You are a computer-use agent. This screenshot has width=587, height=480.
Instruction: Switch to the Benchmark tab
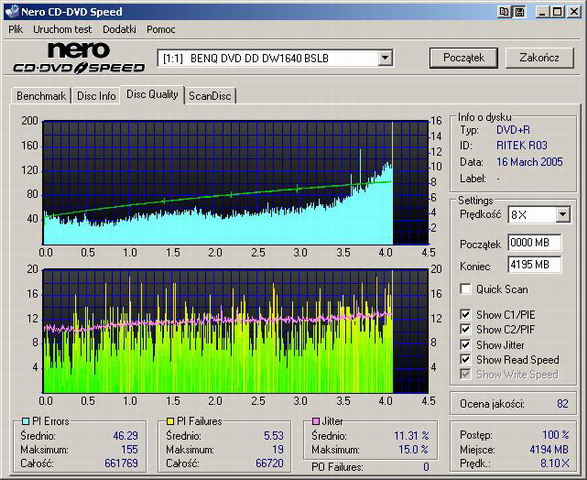(41, 96)
